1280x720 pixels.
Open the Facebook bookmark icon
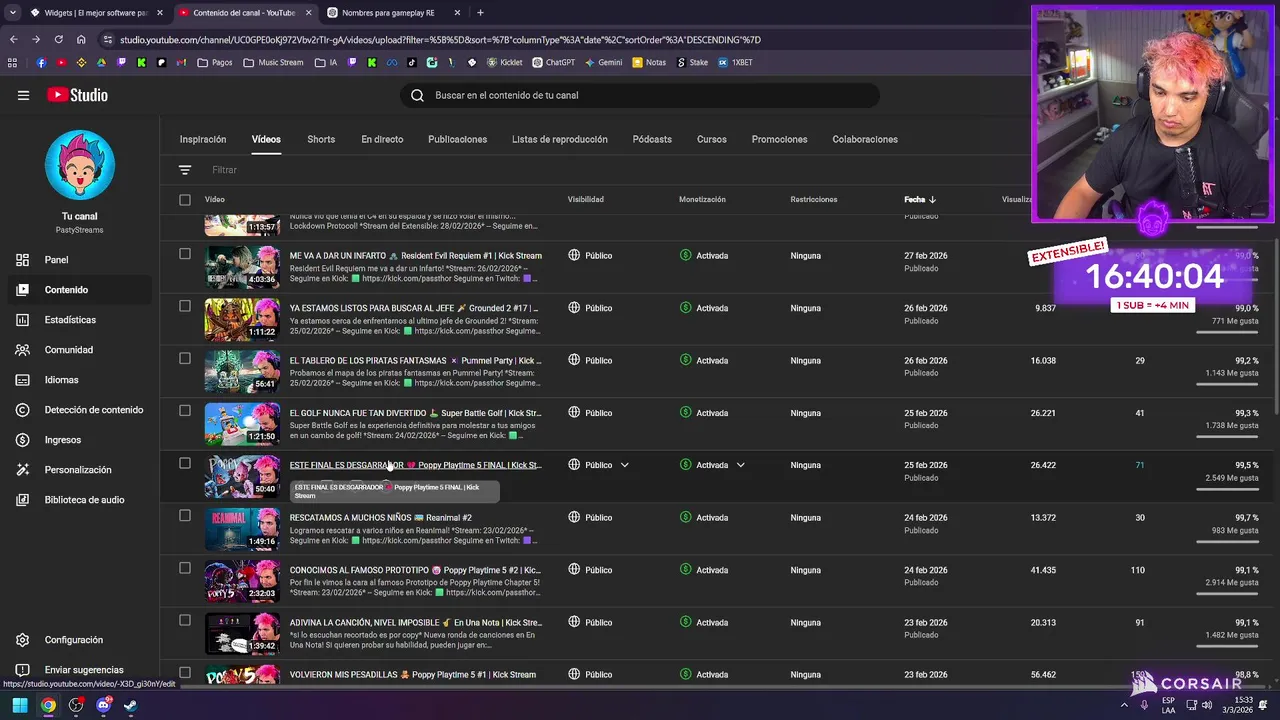coord(41,62)
